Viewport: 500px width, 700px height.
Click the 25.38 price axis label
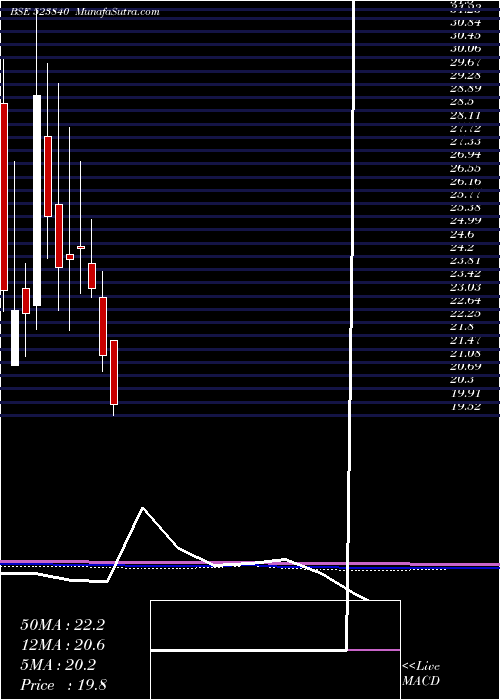(x=465, y=208)
